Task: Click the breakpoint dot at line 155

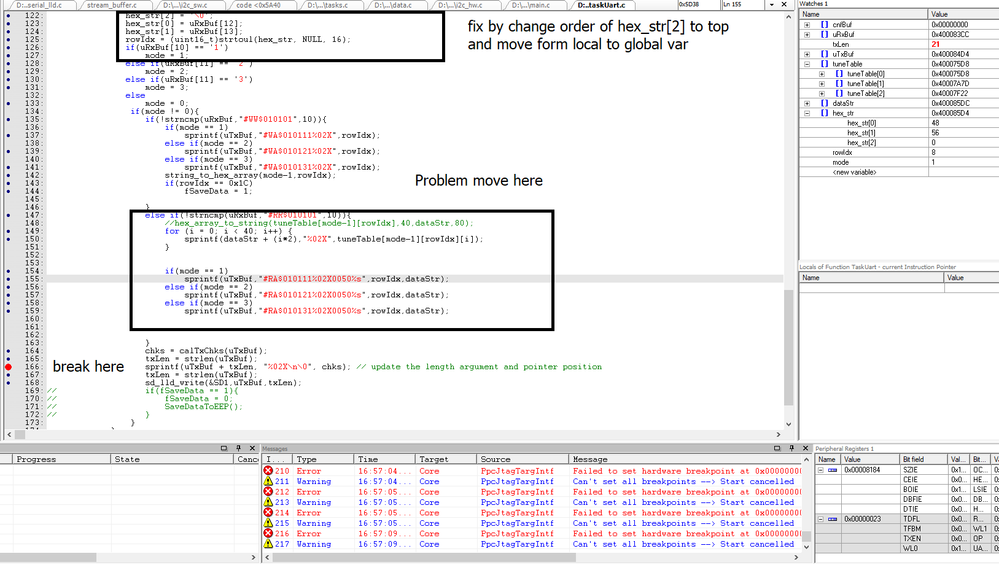Action: point(8,279)
